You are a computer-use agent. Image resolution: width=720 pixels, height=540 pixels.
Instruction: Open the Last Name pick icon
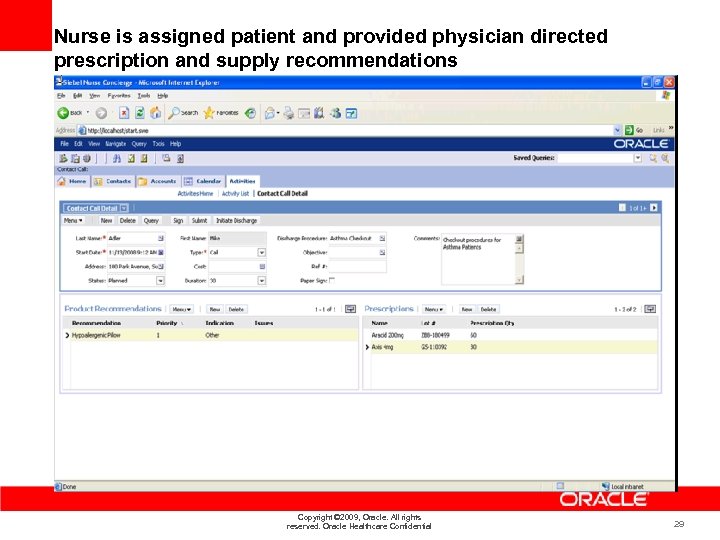coord(161,238)
